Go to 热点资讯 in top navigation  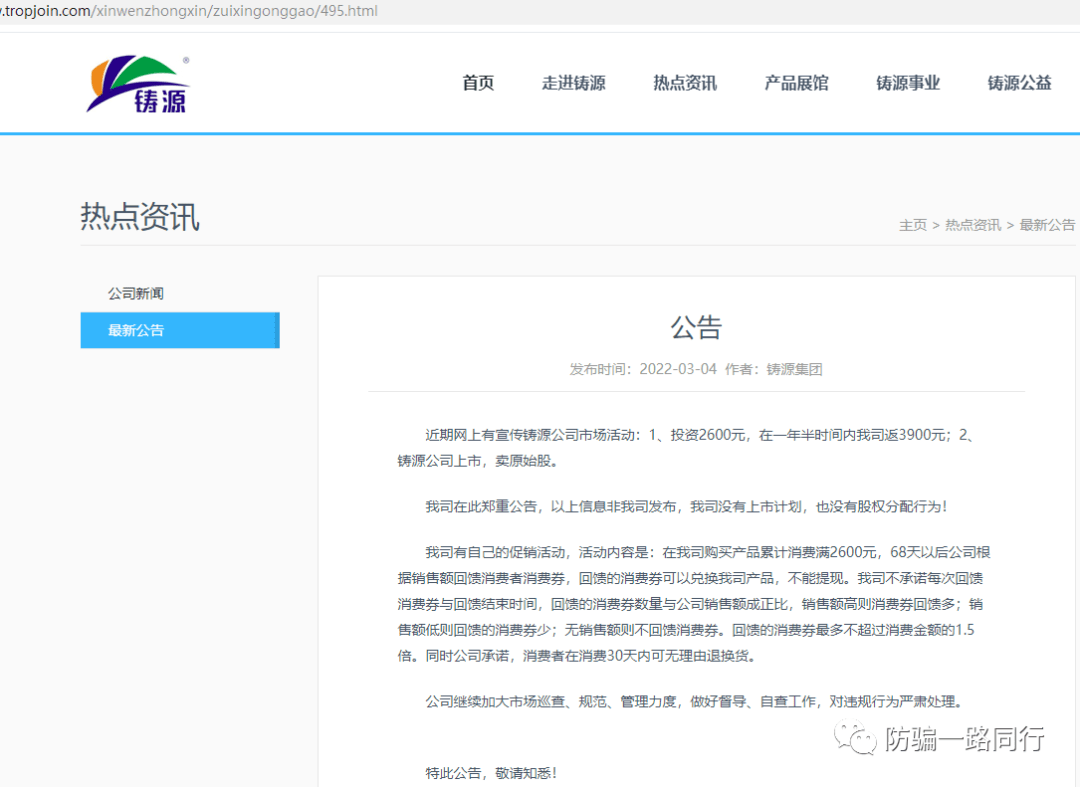685,83
